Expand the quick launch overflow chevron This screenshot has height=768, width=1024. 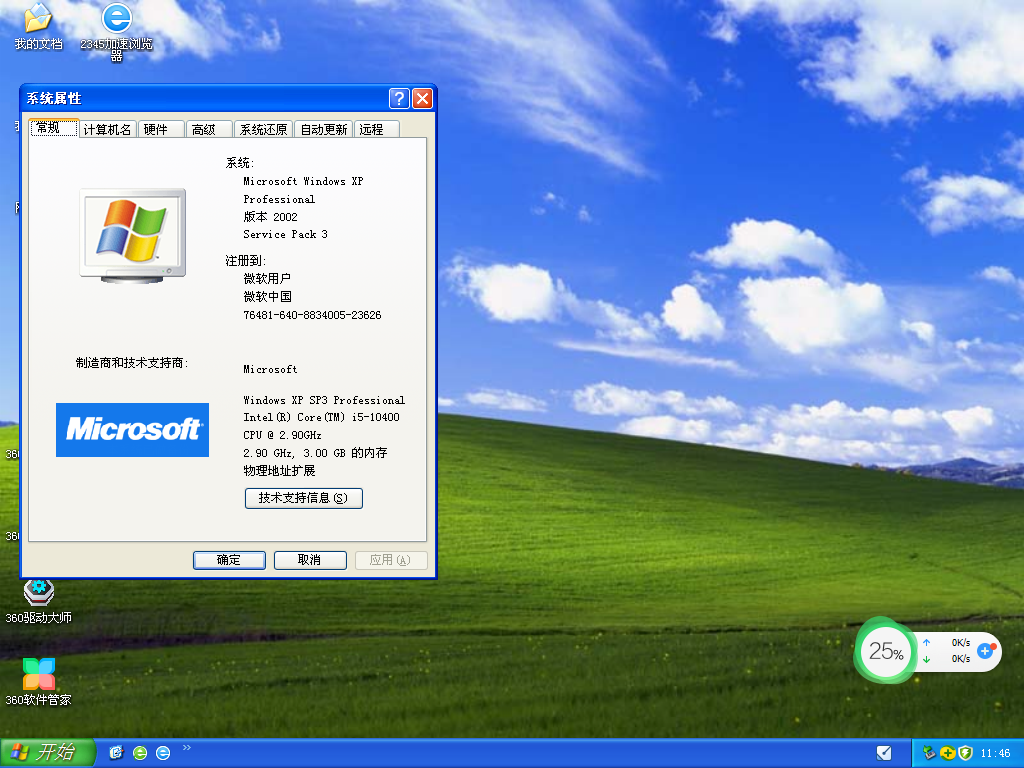[186, 747]
